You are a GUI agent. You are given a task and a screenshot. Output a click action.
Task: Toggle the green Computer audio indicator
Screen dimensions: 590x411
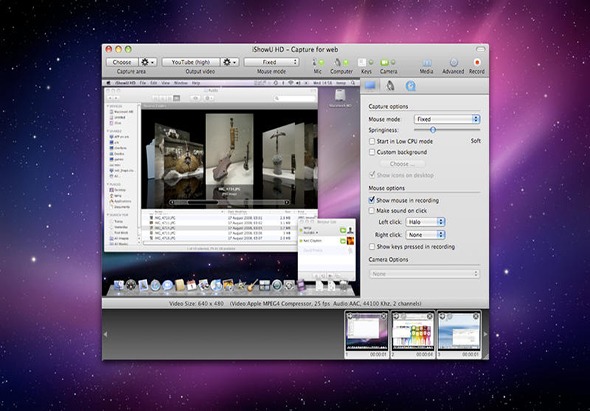pyautogui.click(x=345, y=62)
